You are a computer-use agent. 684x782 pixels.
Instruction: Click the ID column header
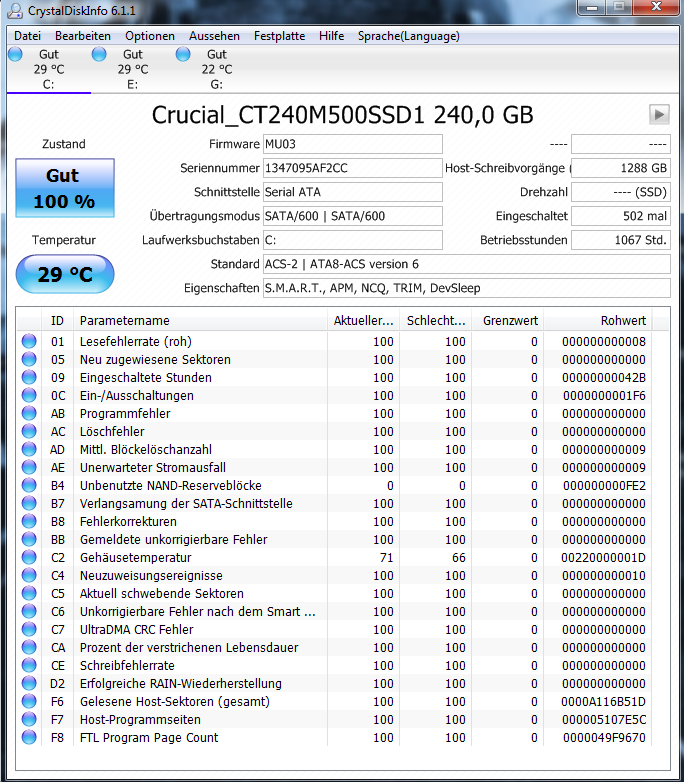pyautogui.click(x=57, y=320)
